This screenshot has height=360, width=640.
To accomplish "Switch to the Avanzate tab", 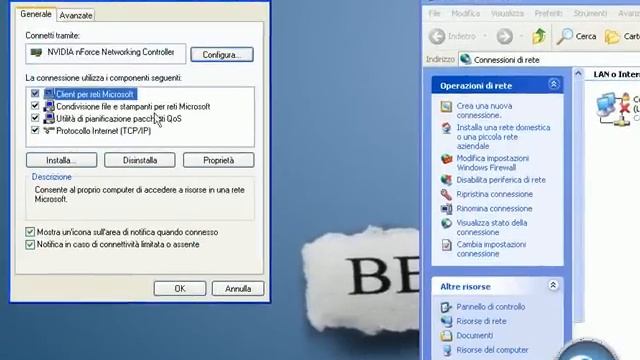I will [76, 16].
